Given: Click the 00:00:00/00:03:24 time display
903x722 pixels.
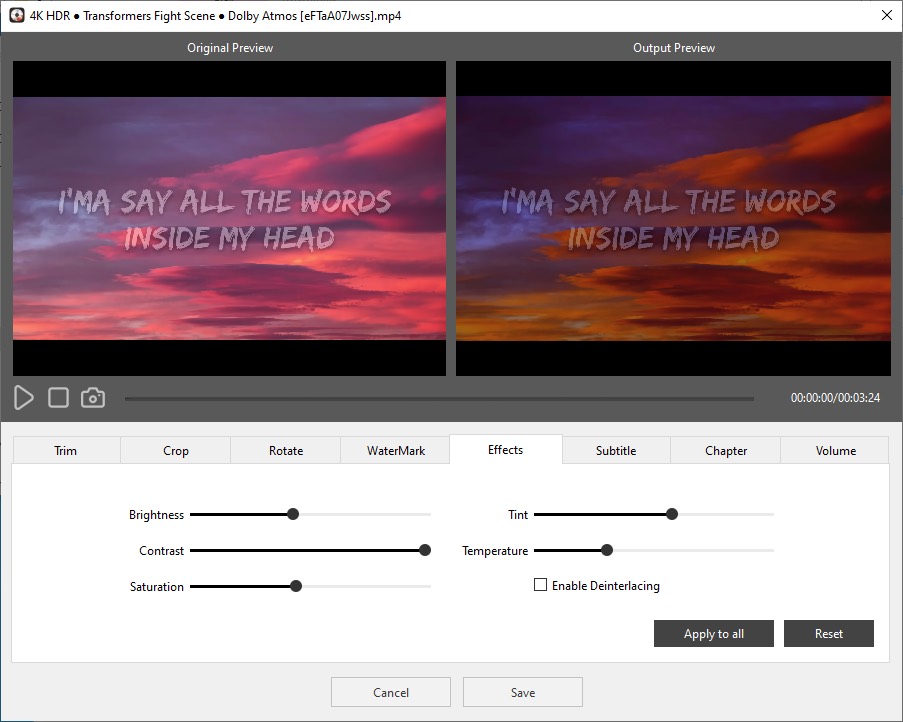Looking at the screenshot, I should pos(835,397).
